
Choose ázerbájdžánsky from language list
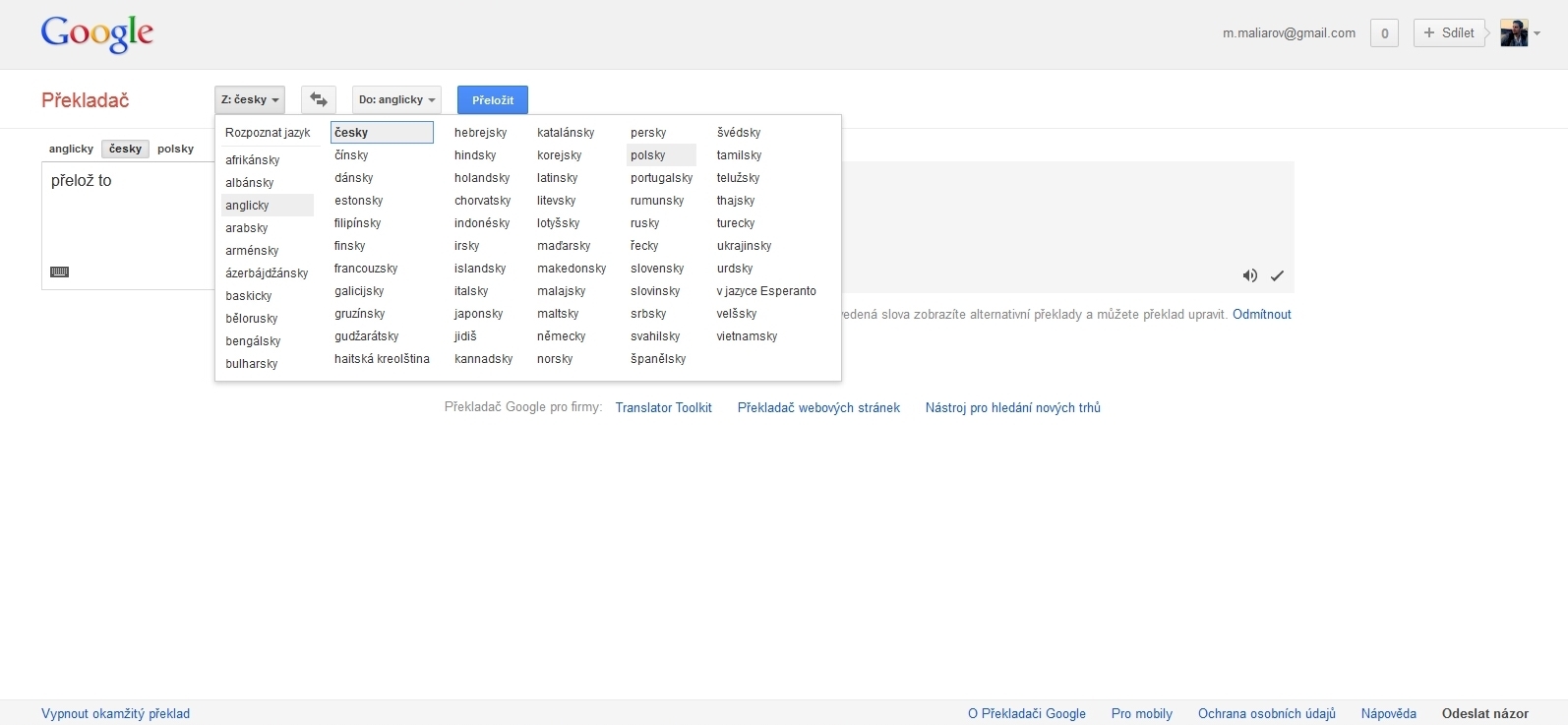[268, 273]
